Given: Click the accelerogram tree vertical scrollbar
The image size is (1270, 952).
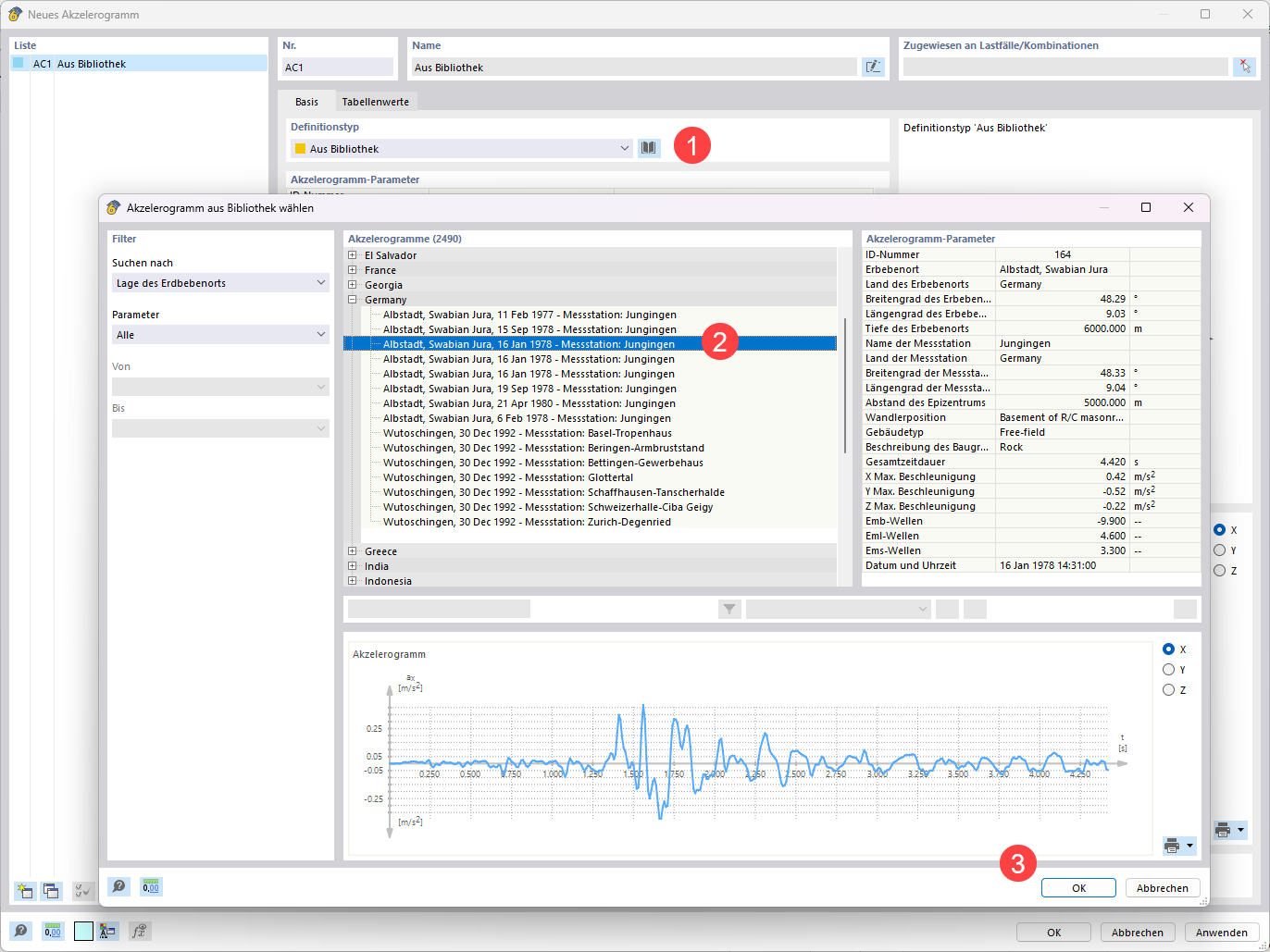Looking at the screenshot, I should point(844,385).
